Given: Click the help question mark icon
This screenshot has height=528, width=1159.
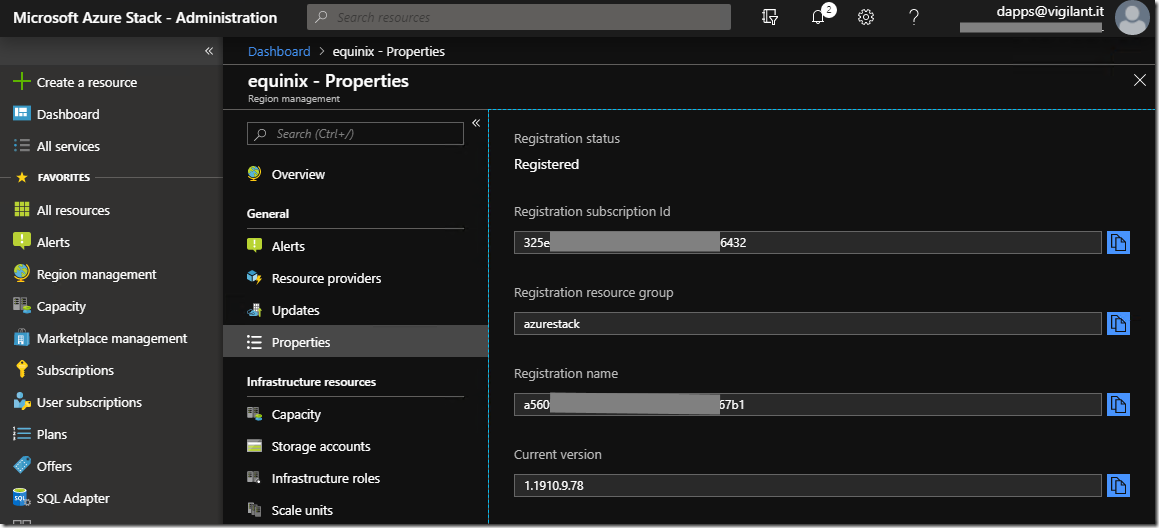Looking at the screenshot, I should pos(914,18).
